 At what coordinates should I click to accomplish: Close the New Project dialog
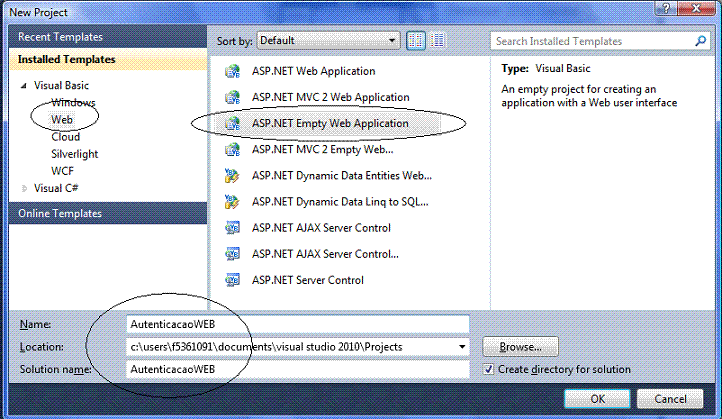(697, 8)
